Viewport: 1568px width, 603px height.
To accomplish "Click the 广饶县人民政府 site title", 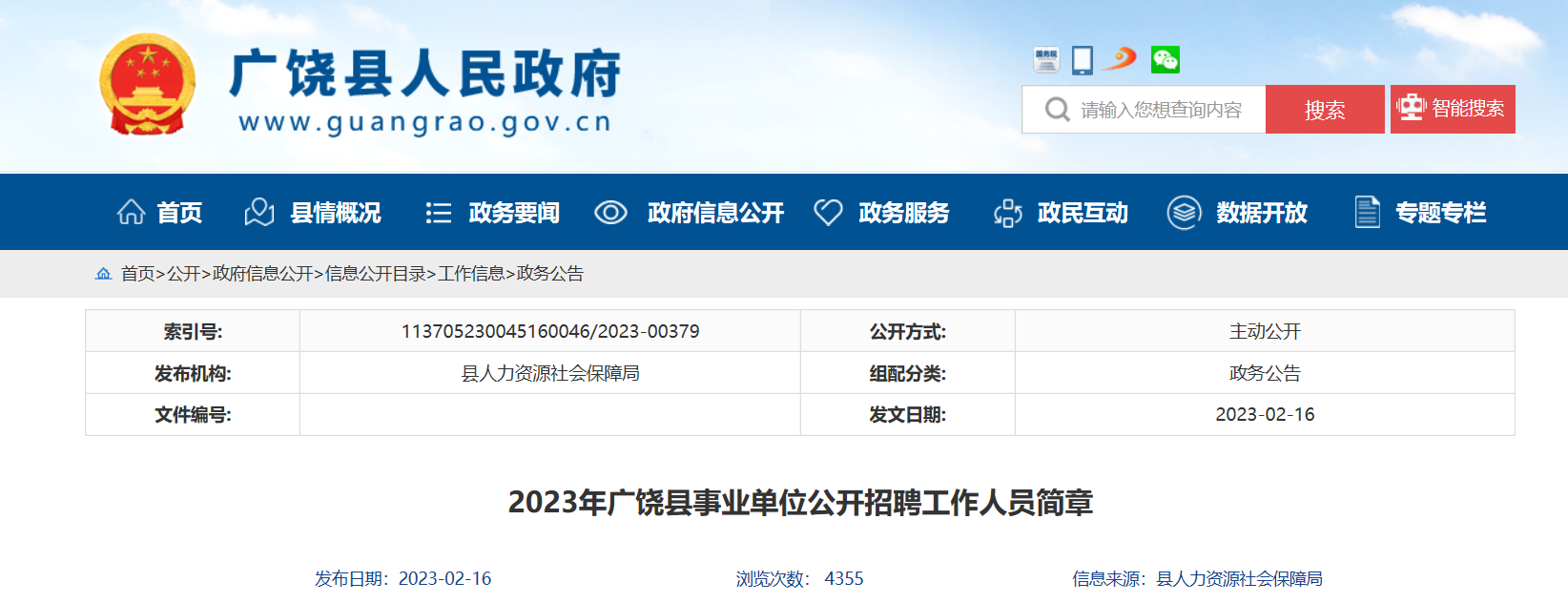I will (425, 74).
